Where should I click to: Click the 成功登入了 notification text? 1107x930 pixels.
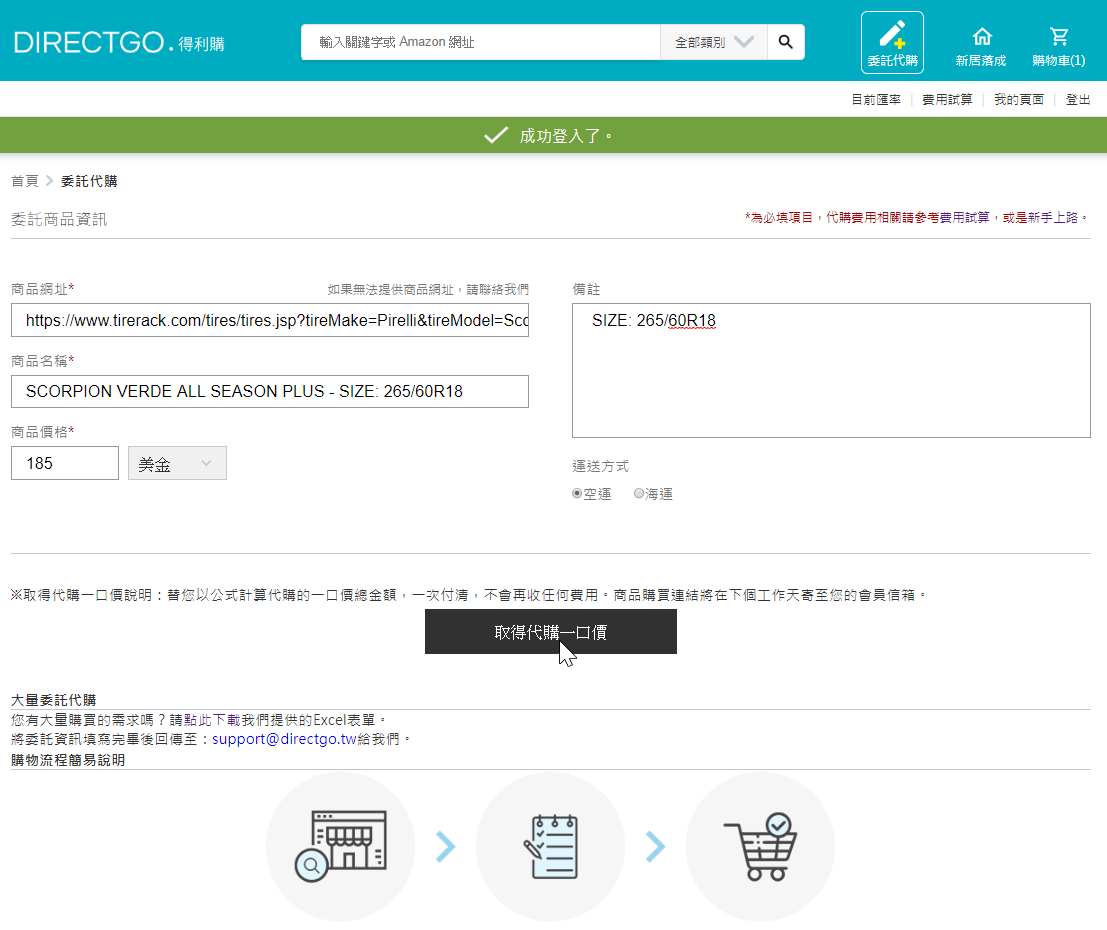coord(566,136)
